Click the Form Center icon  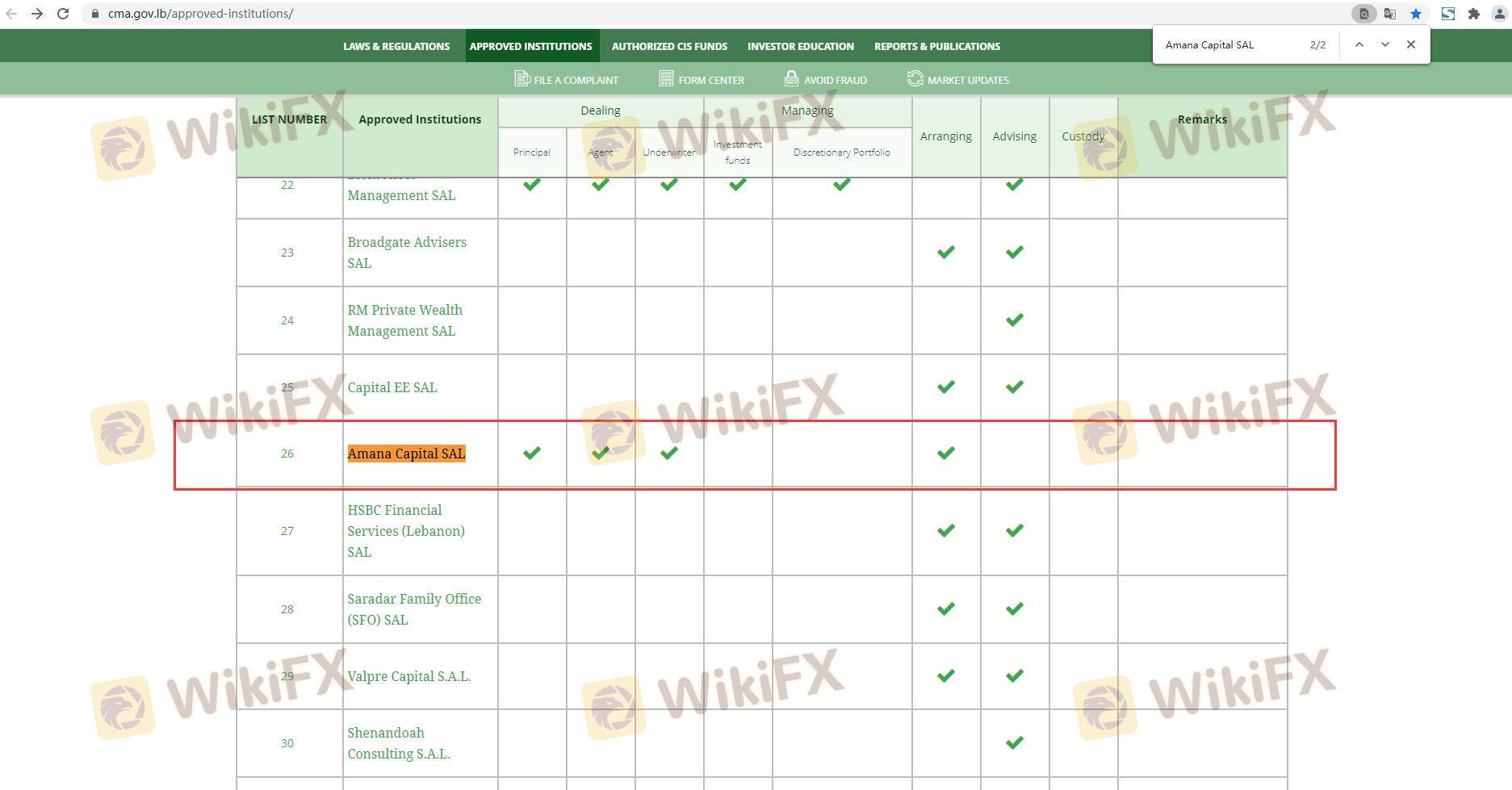(666, 78)
